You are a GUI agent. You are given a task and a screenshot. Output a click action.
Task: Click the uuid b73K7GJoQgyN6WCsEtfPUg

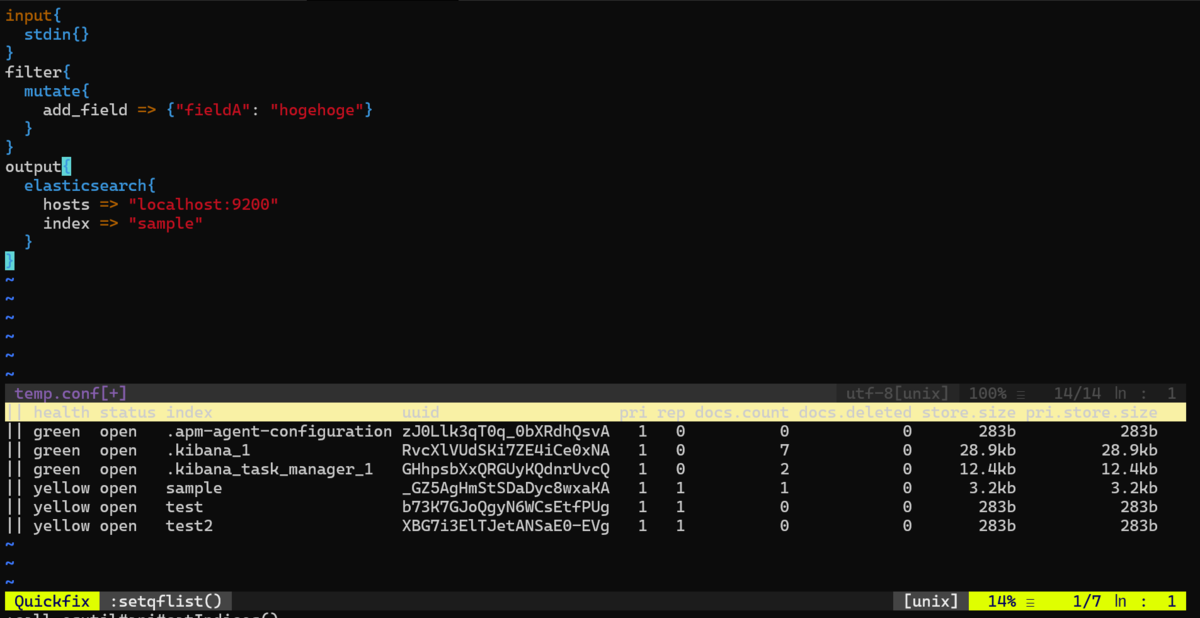(x=506, y=507)
